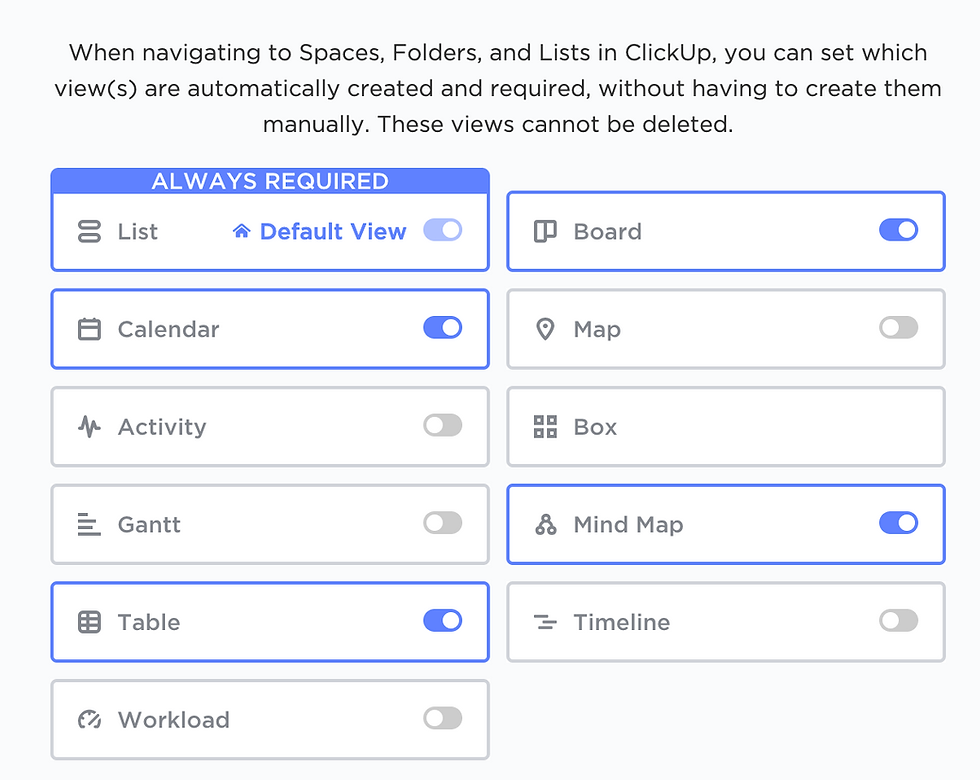Image resolution: width=980 pixels, height=780 pixels.
Task: Click the Map pin icon
Action: point(545,329)
